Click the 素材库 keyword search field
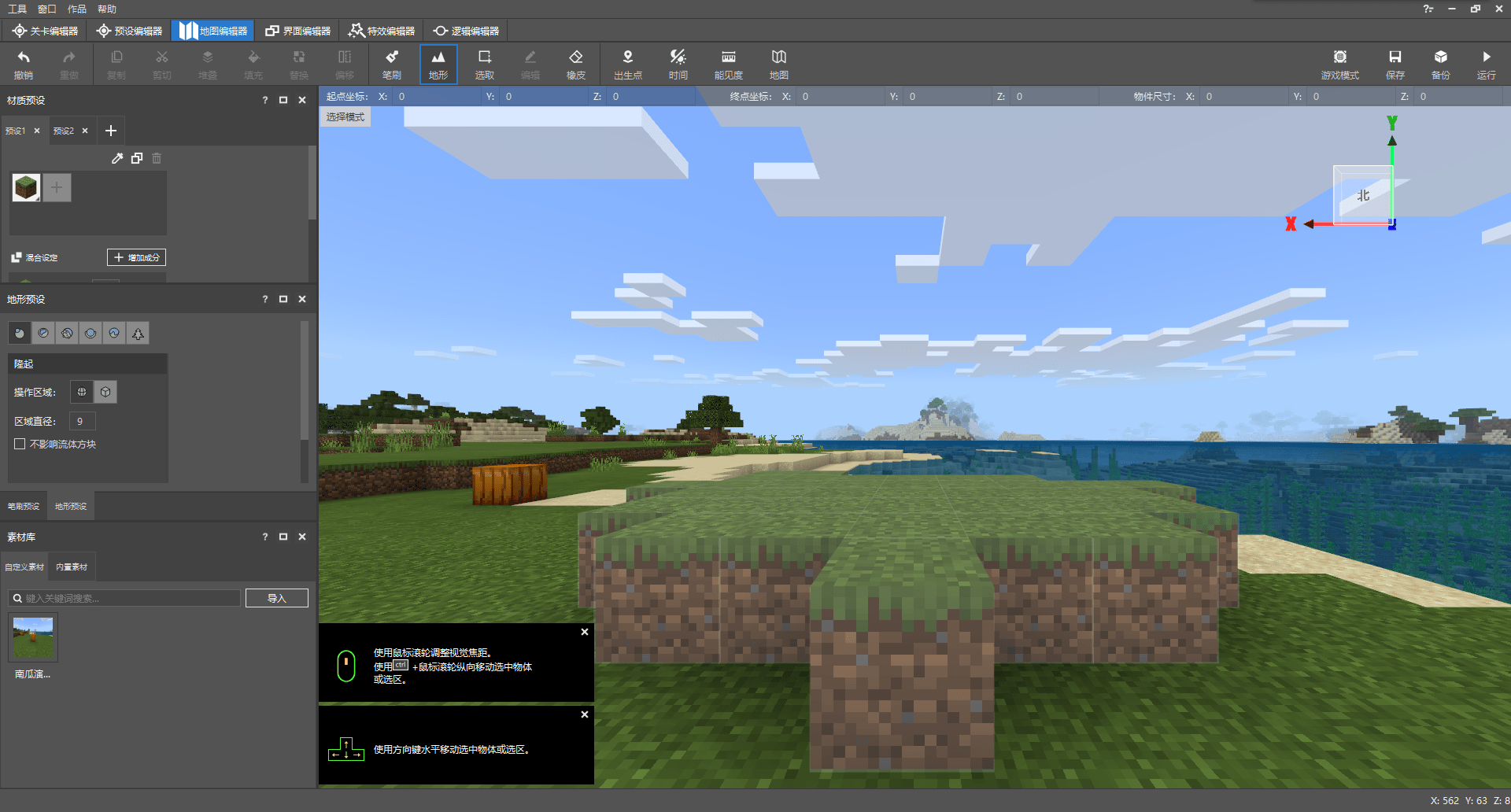 click(124, 598)
